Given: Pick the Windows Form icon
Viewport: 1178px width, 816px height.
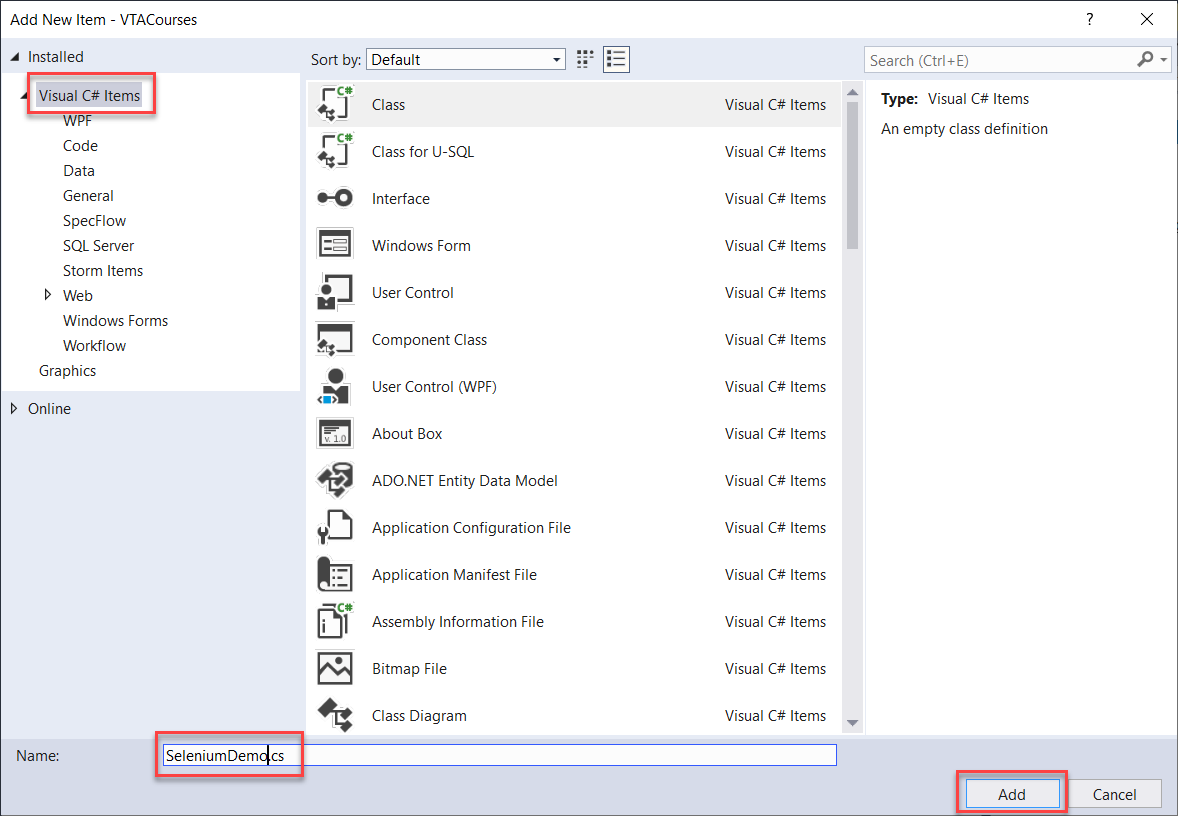Looking at the screenshot, I should pyautogui.click(x=335, y=245).
